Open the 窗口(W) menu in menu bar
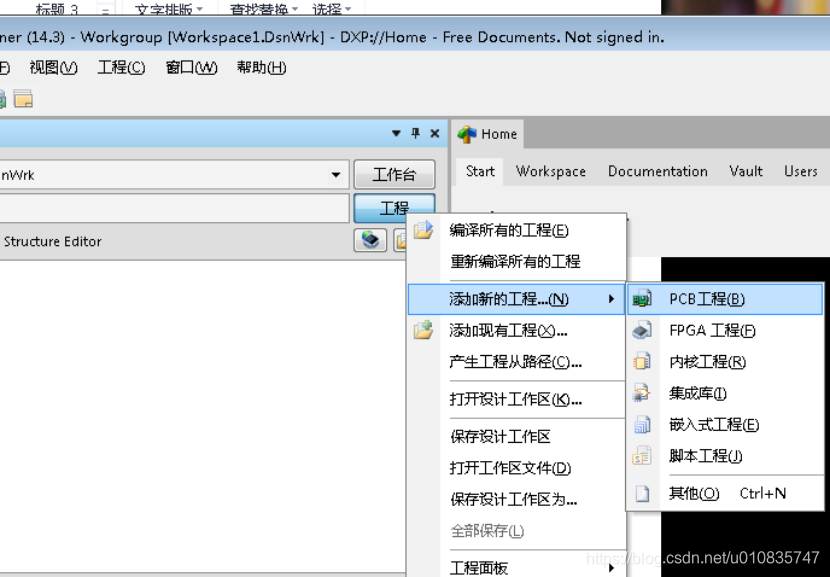Viewport: 830px width, 577px height. point(191,67)
